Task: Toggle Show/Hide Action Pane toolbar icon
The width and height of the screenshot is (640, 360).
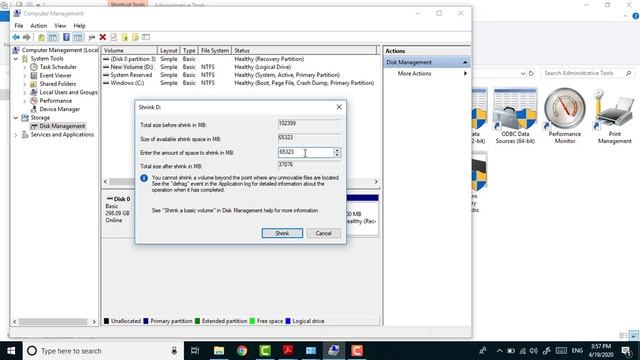Action: tap(78, 38)
